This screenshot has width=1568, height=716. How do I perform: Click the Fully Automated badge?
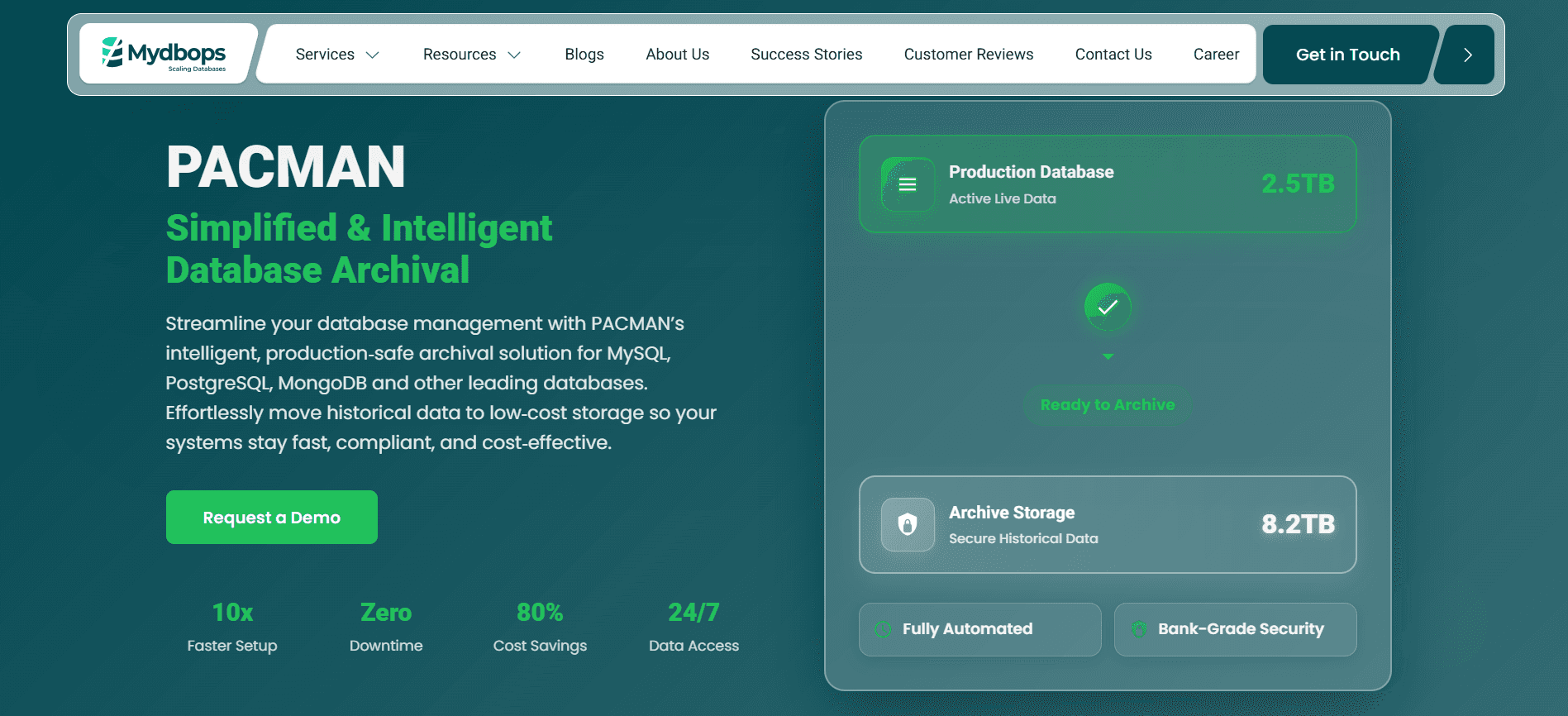tap(980, 629)
